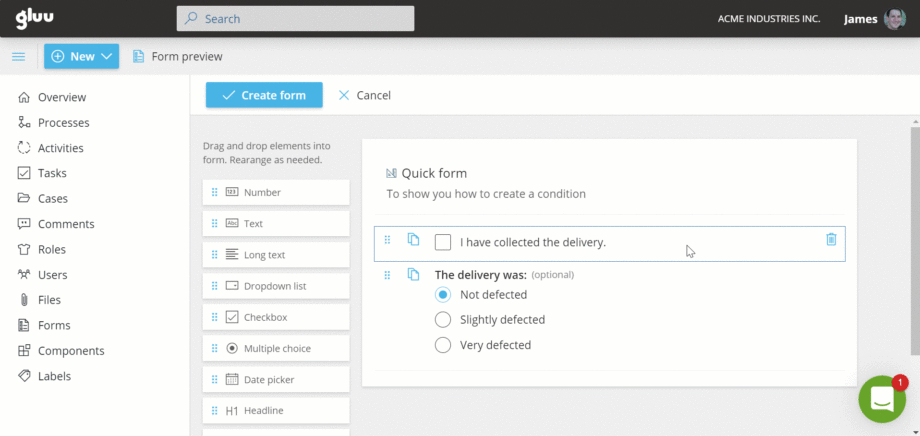The image size is (920, 436).
Task: Click the copy icon beside 'The delivery was'
Action: pos(413,274)
